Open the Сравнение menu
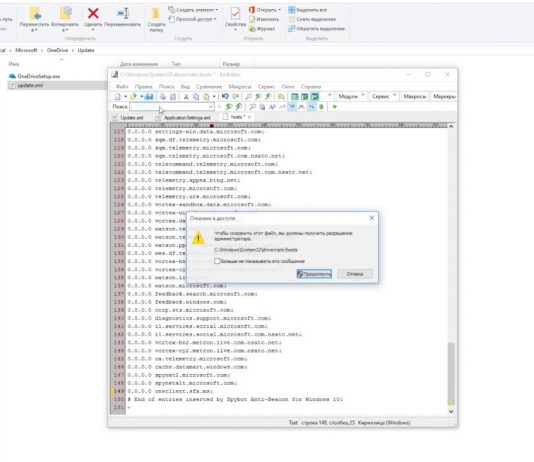This screenshot has width=534, height=462. click(x=209, y=87)
